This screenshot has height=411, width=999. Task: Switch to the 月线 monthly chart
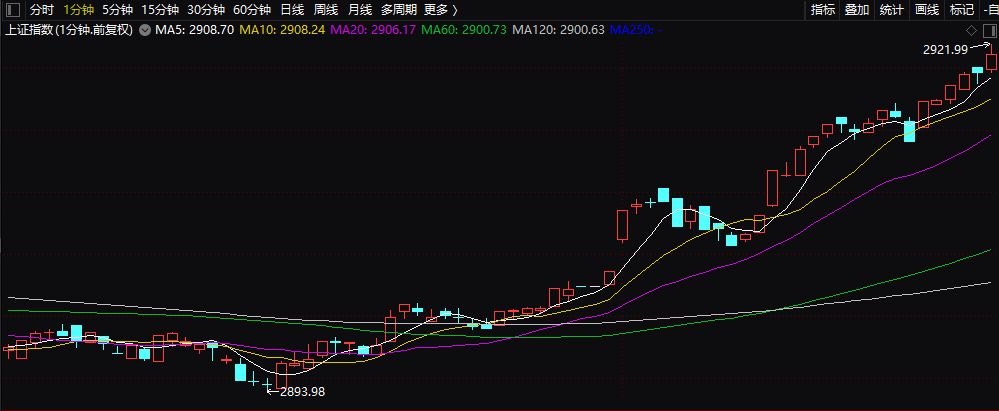click(x=360, y=10)
